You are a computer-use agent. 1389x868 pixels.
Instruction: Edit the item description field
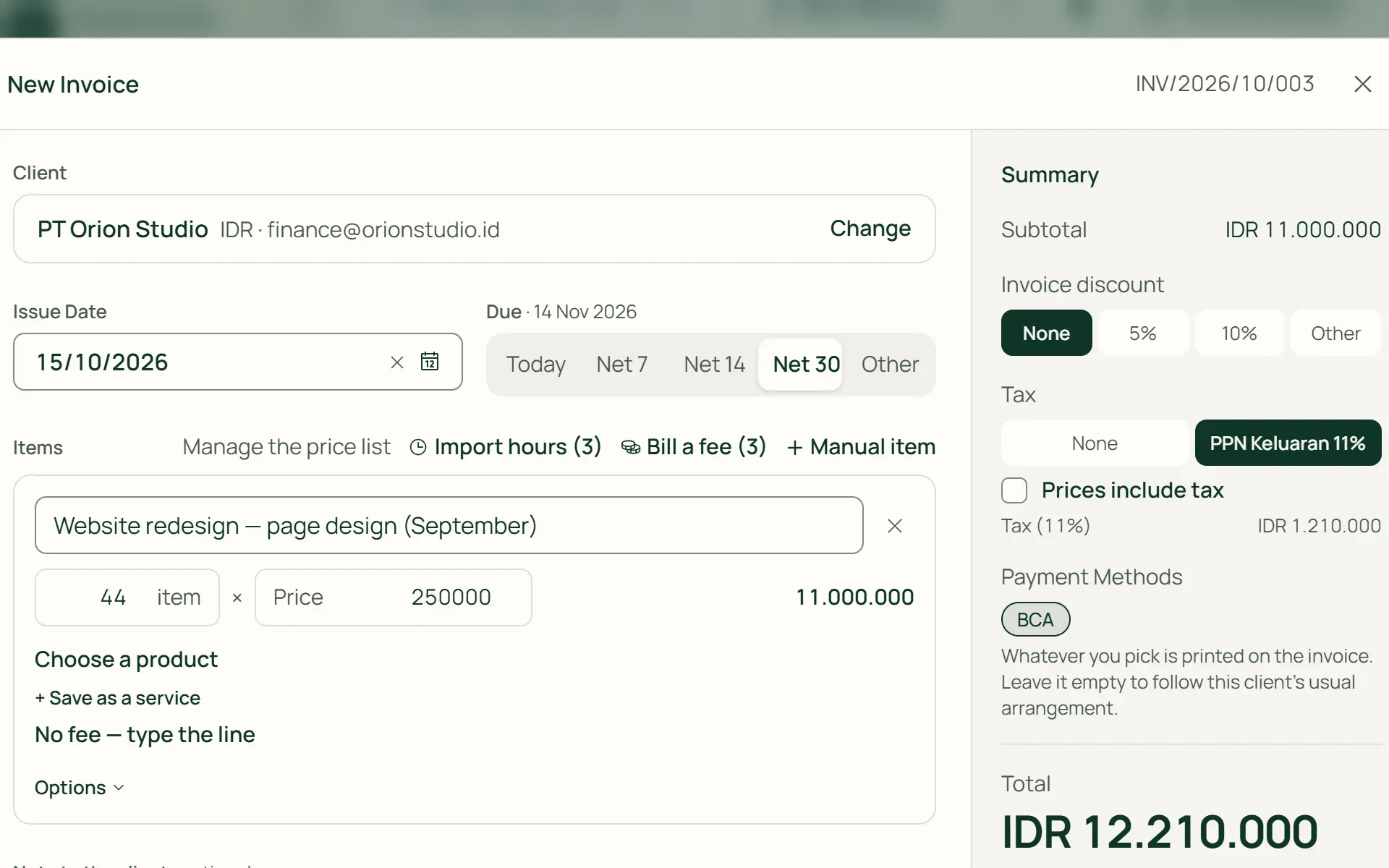[x=449, y=525]
